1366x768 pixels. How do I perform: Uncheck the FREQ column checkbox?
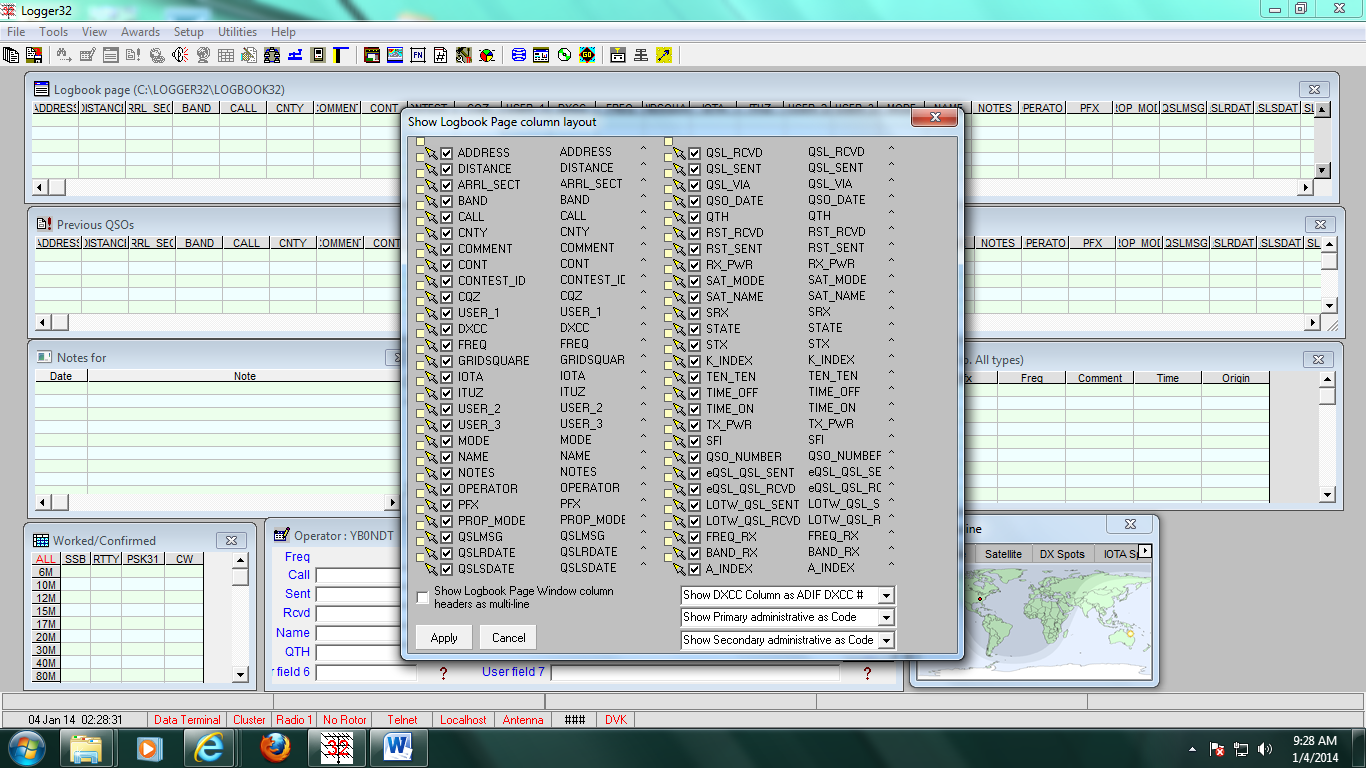[447, 345]
